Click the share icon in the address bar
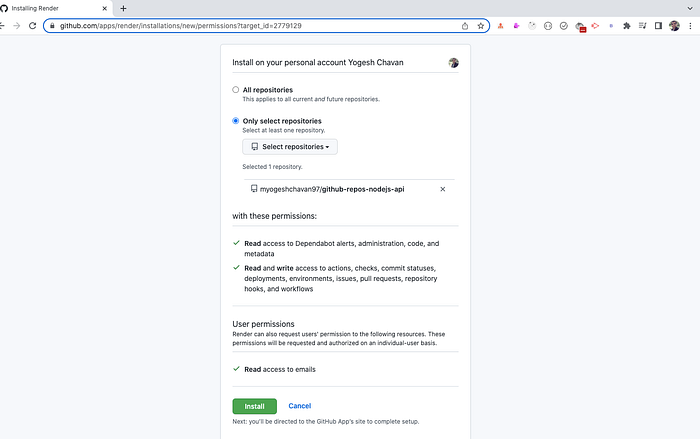The width and height of the screenshot is (700, 439). click(465, 26)
